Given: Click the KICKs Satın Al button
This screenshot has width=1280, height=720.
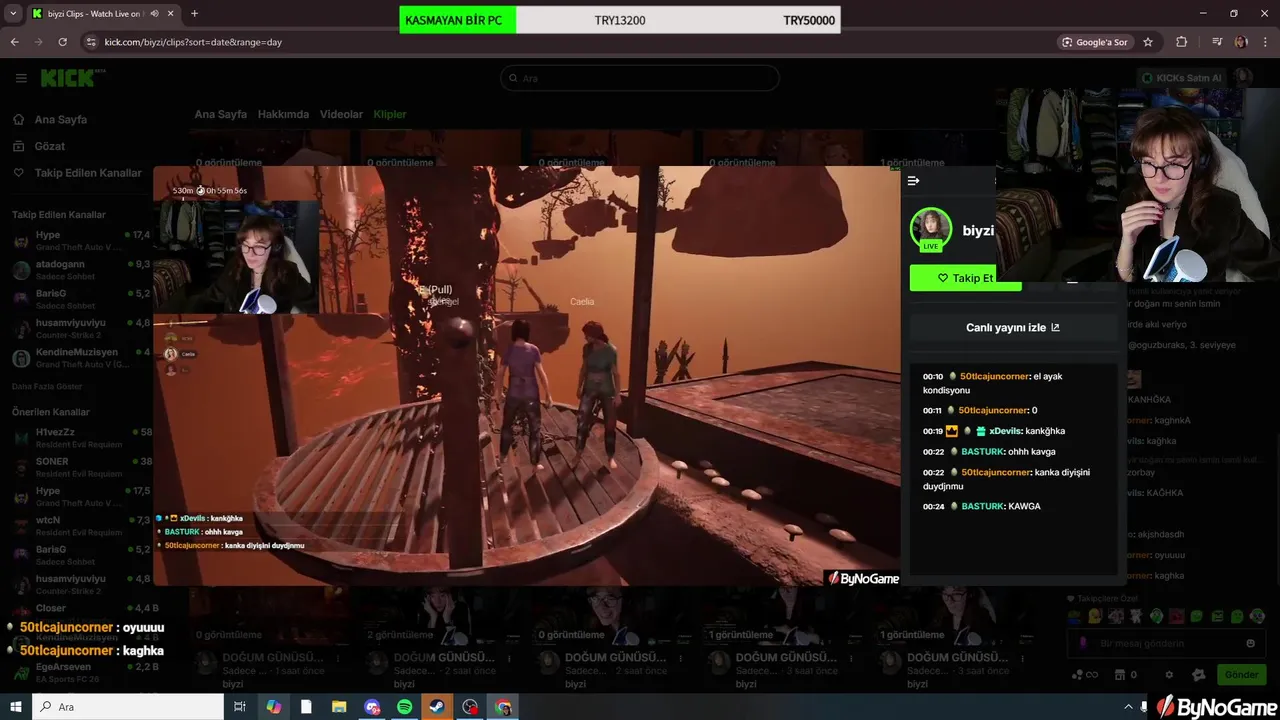Looking at the screenshot, I should click(1182, 78).
